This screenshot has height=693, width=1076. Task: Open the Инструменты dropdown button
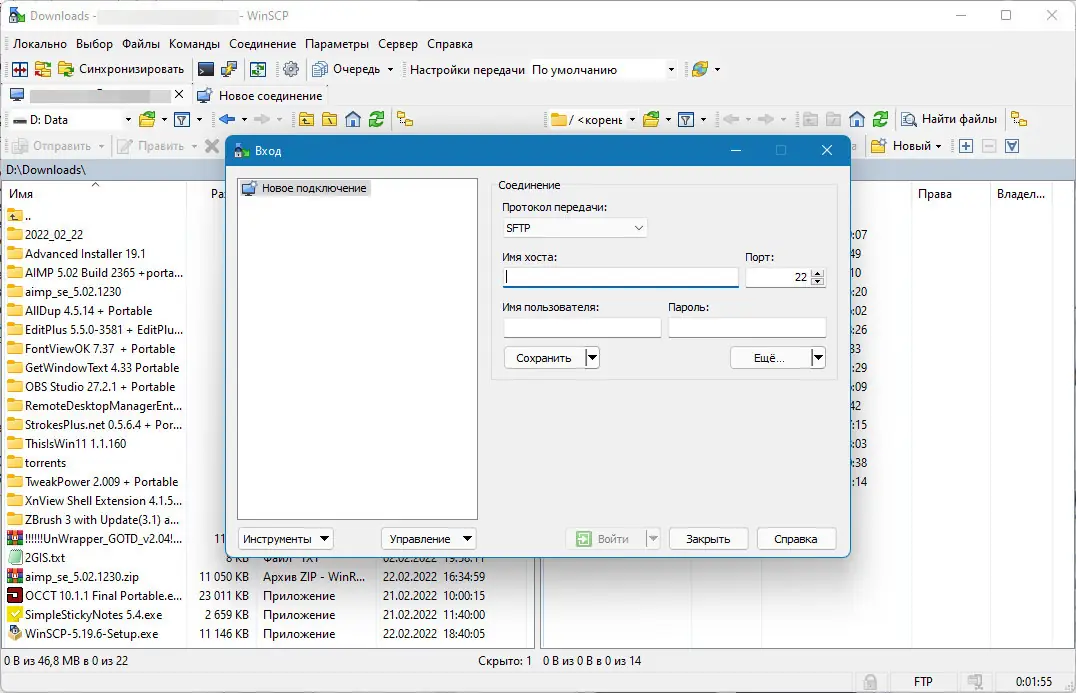tap(285, 539)
